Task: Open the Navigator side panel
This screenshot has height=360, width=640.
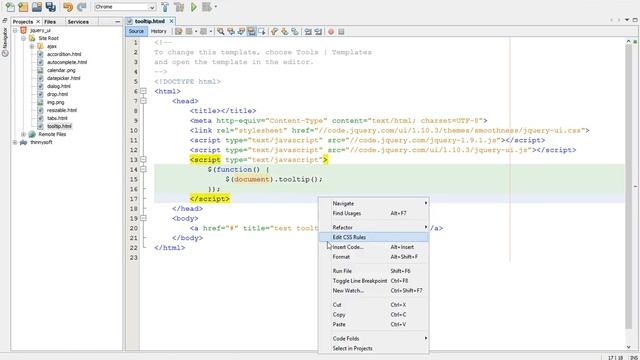Action: coord(5,42)
